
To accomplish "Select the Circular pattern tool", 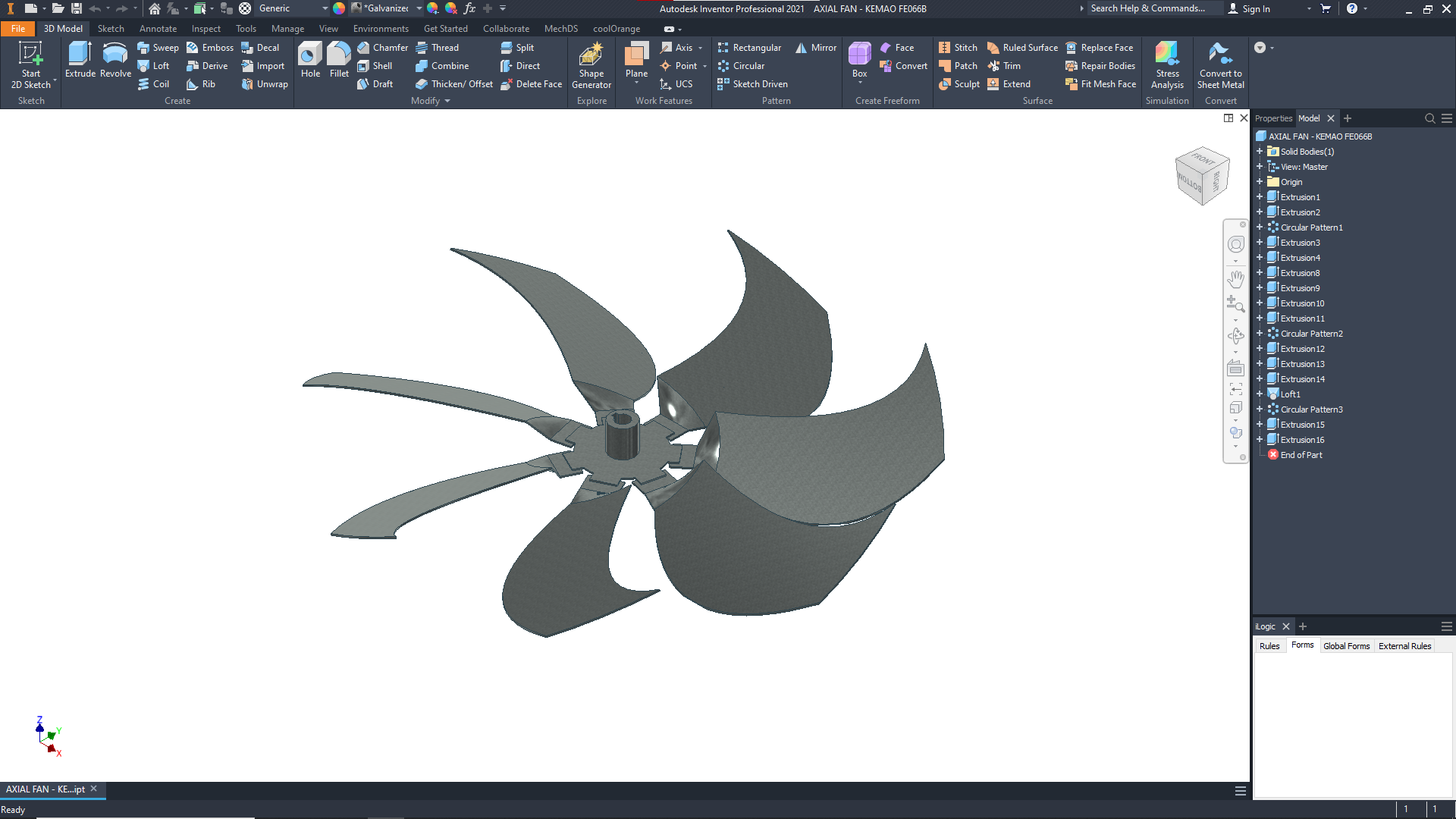I will 741,66.
